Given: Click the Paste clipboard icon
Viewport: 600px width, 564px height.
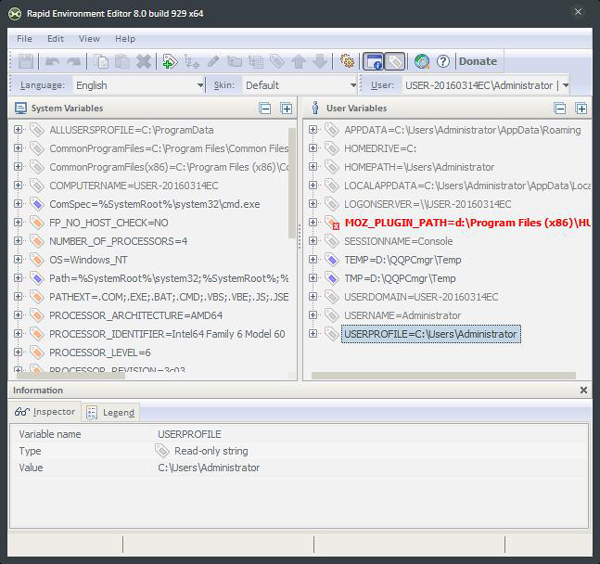Looking at the screenshot, I should click(x=122, y=61).
